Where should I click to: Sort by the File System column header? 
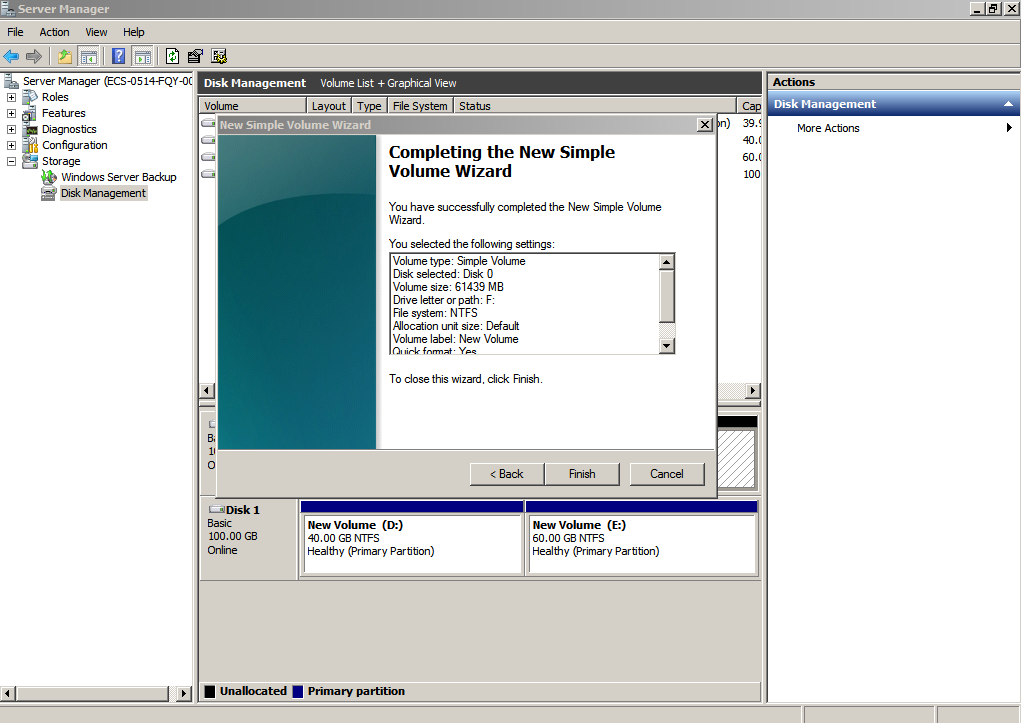(420, 106)
